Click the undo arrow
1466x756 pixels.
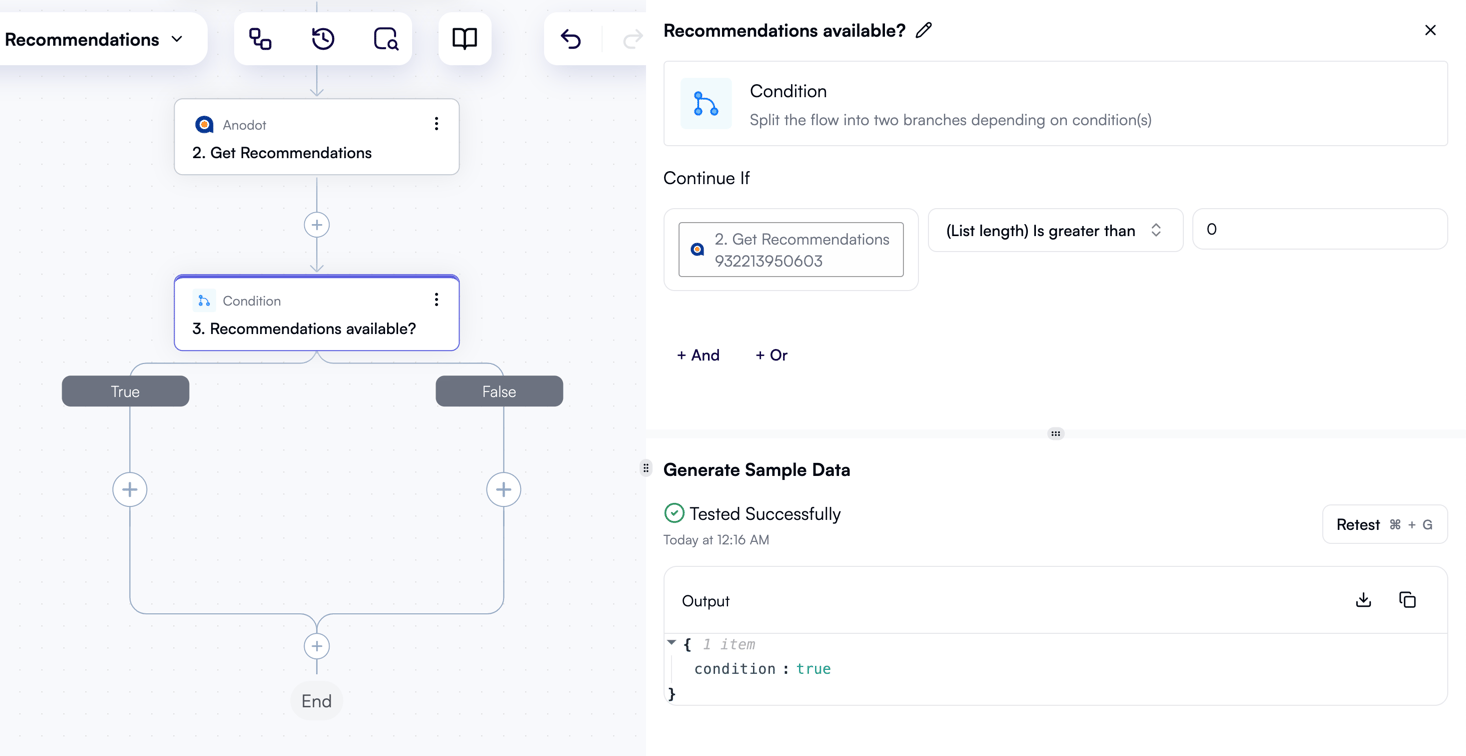click(571, 39)
